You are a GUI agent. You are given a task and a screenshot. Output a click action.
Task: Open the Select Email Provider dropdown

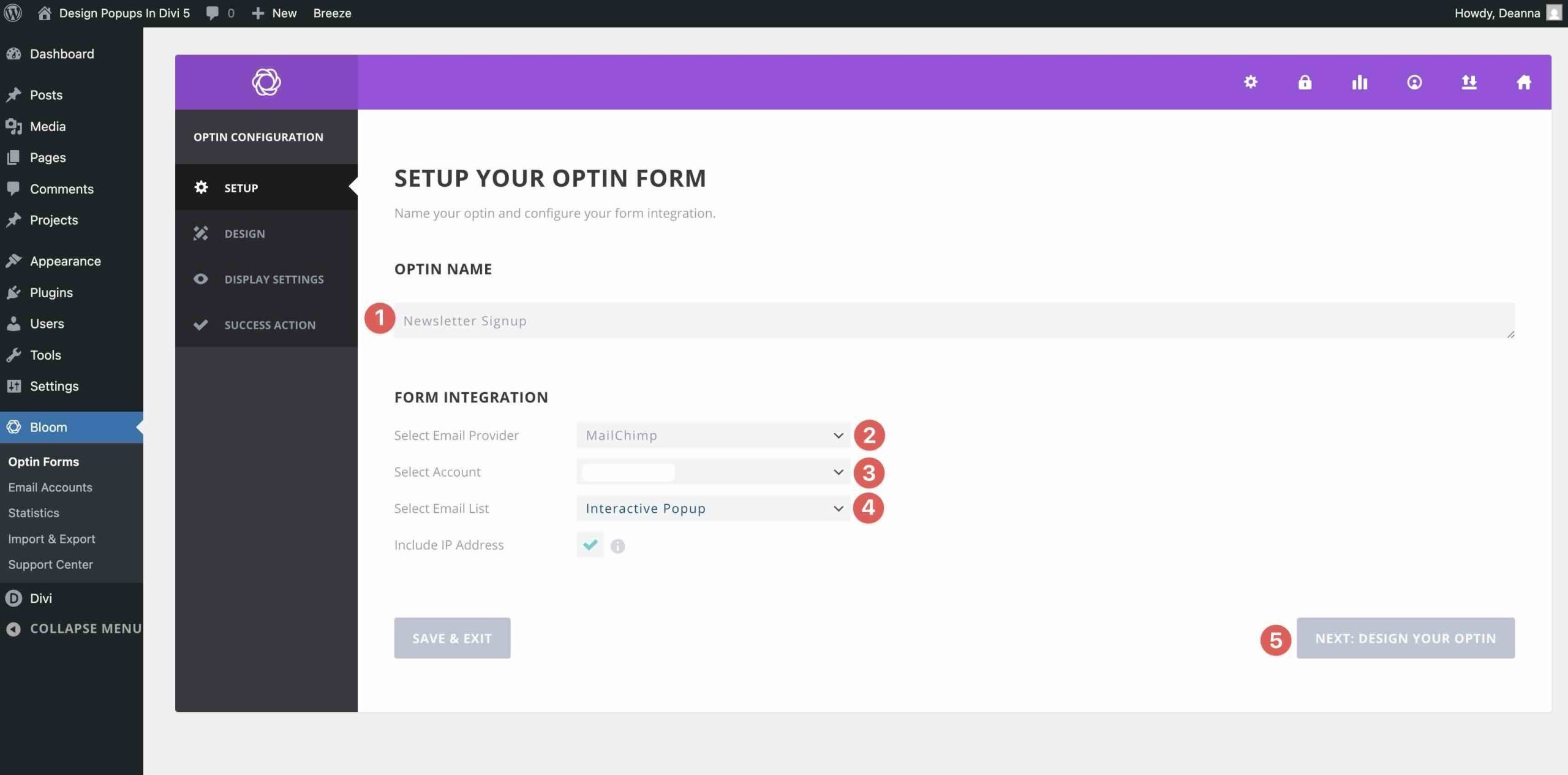[x=712, y=435]
